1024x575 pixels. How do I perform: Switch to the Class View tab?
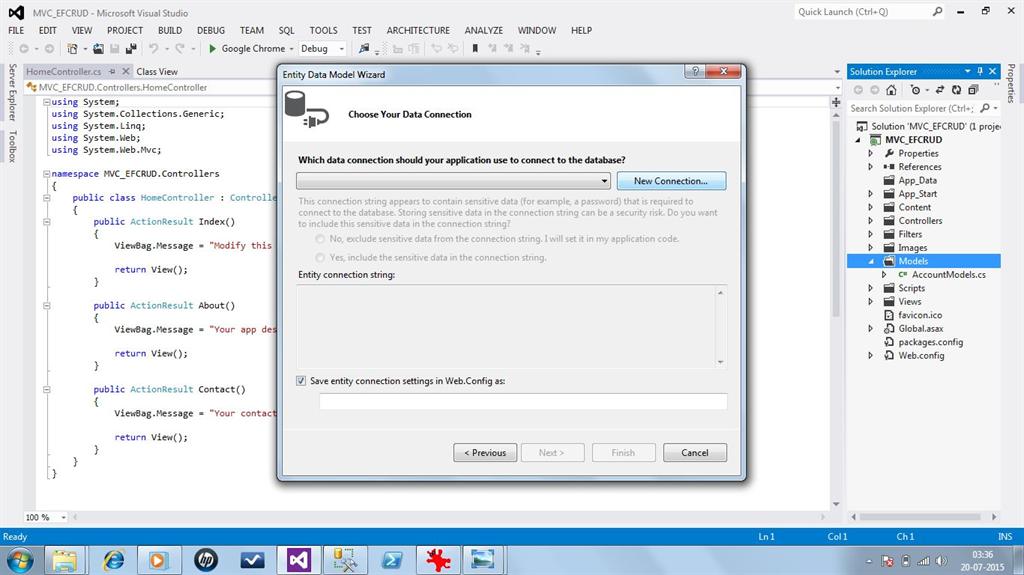(157, 71)
